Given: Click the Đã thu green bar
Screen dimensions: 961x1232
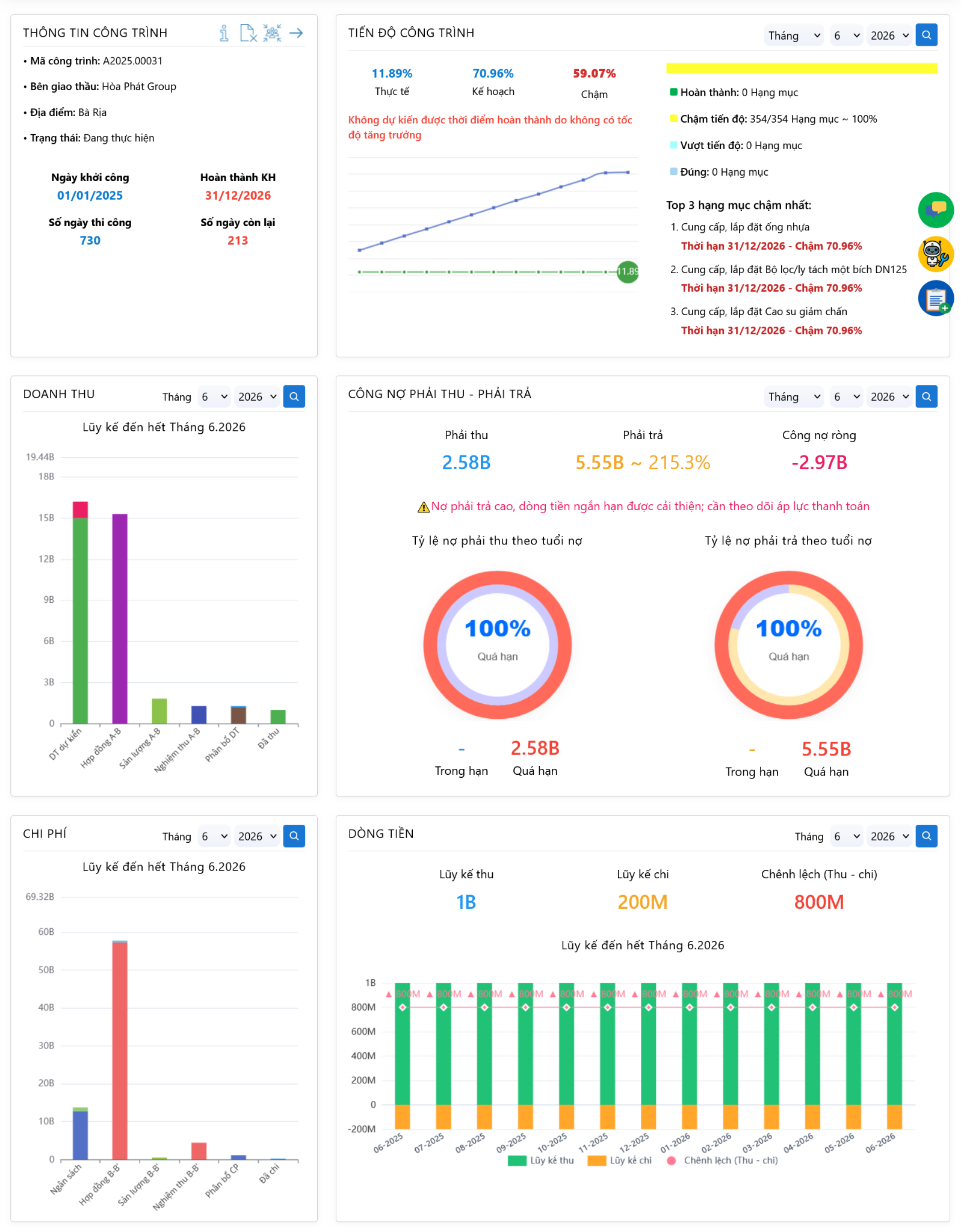Looking at the screenshot, I should pyautogui.click(x=278, y=716).
